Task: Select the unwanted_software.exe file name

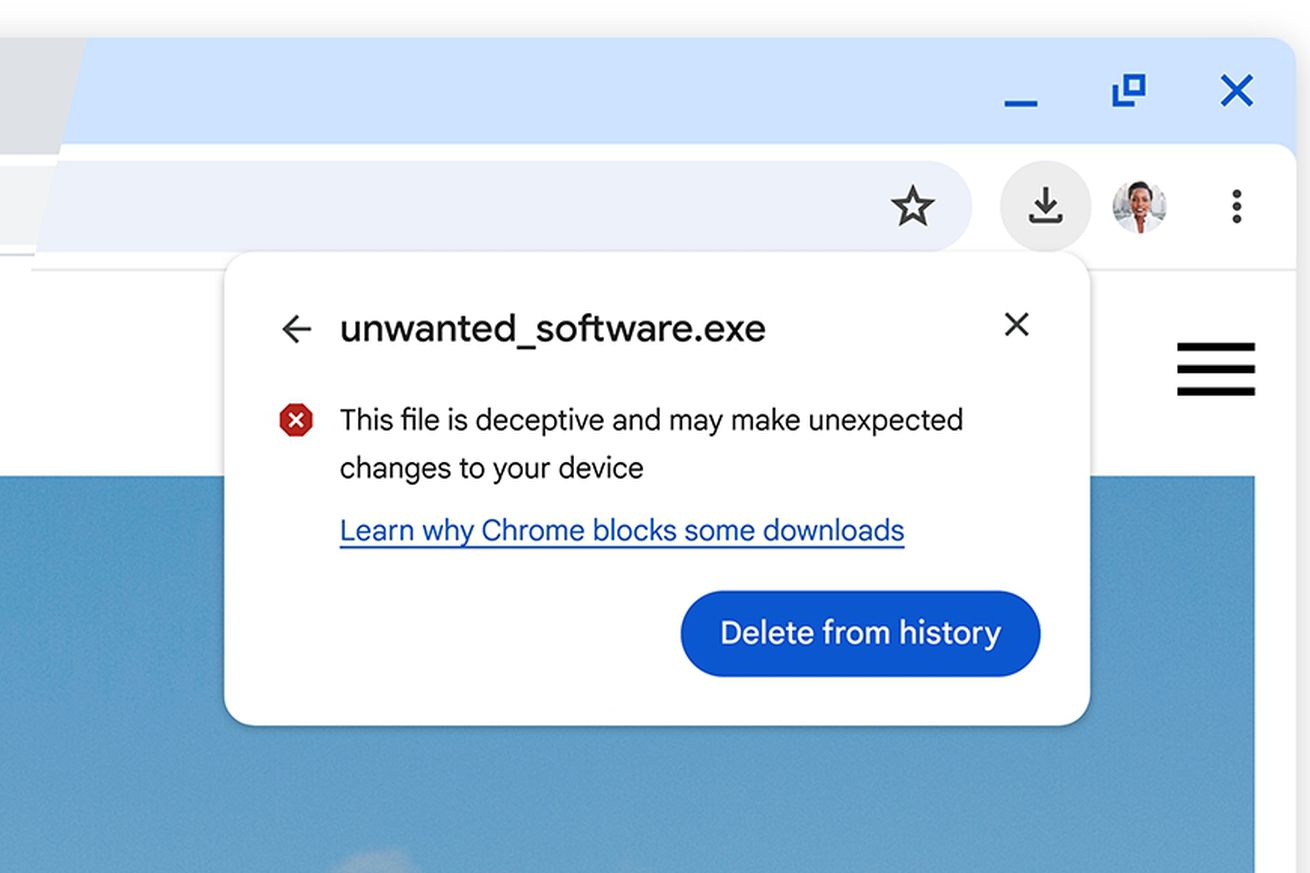Action: pos(552,329)
